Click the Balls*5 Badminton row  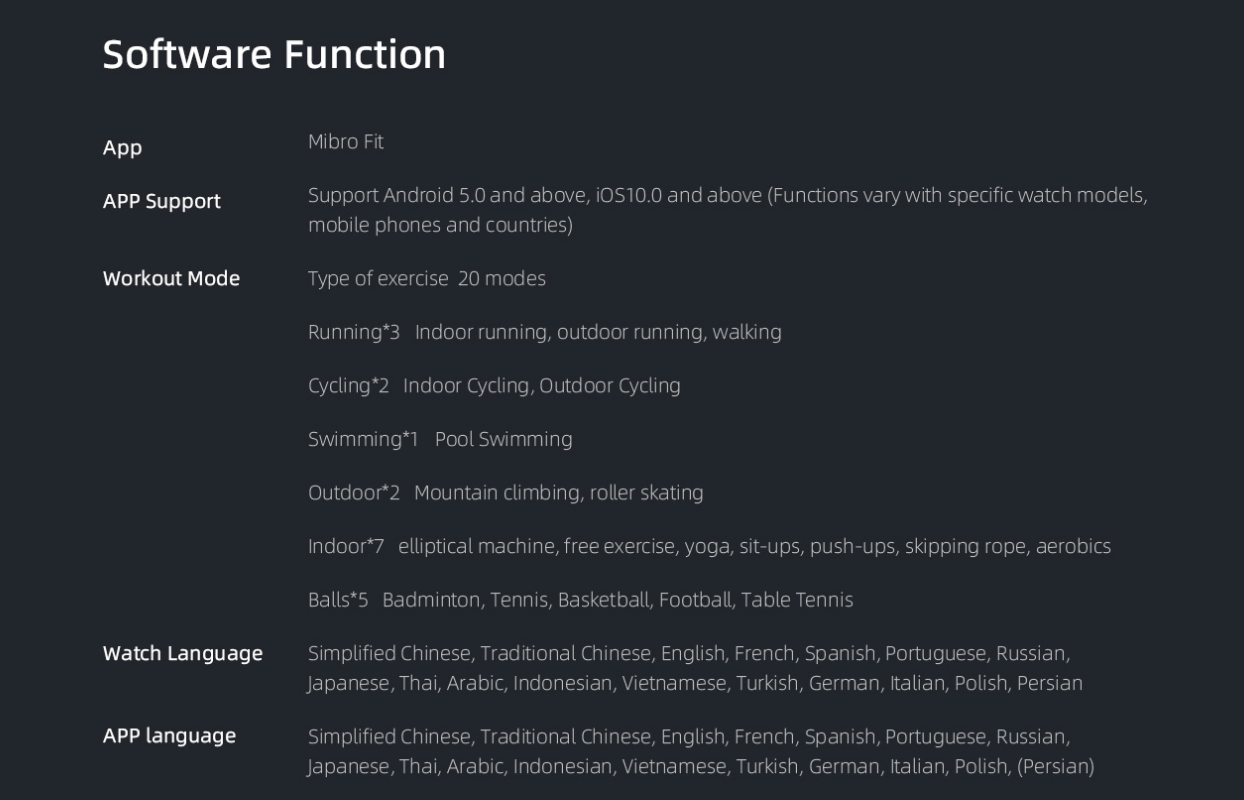tap(581, 600)
